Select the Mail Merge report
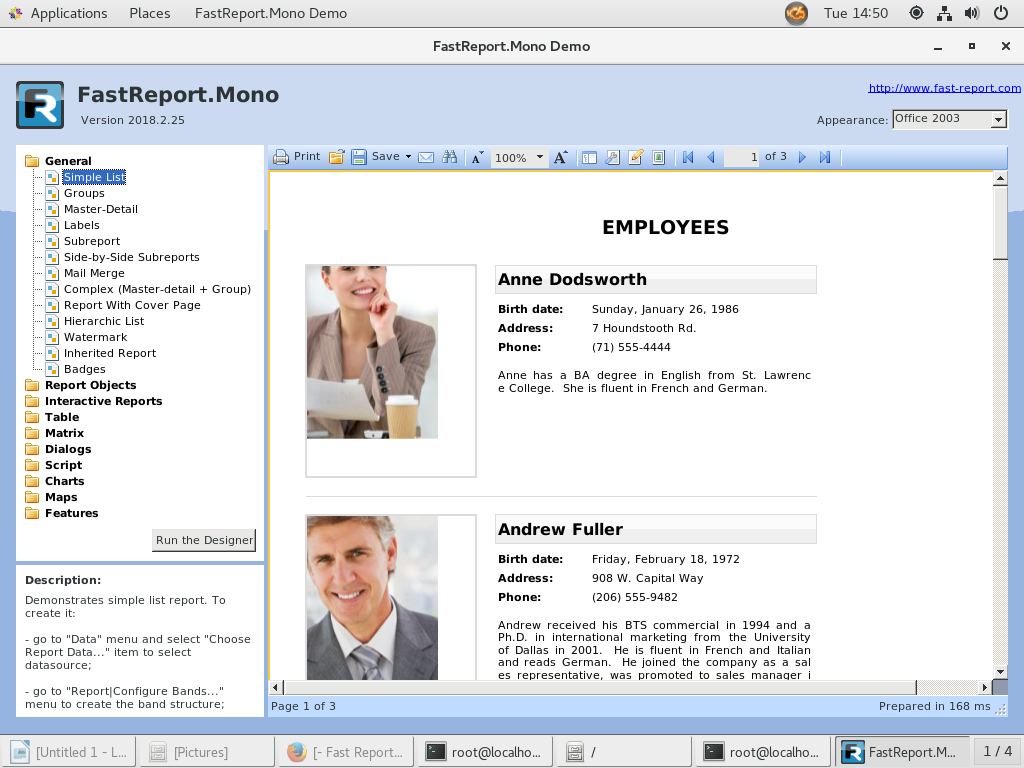This screenshot has width=1024, height=768. pos(94,273)
